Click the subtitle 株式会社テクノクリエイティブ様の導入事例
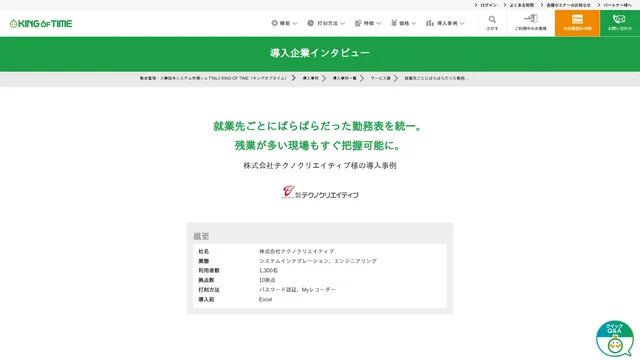 click(320, 166)
